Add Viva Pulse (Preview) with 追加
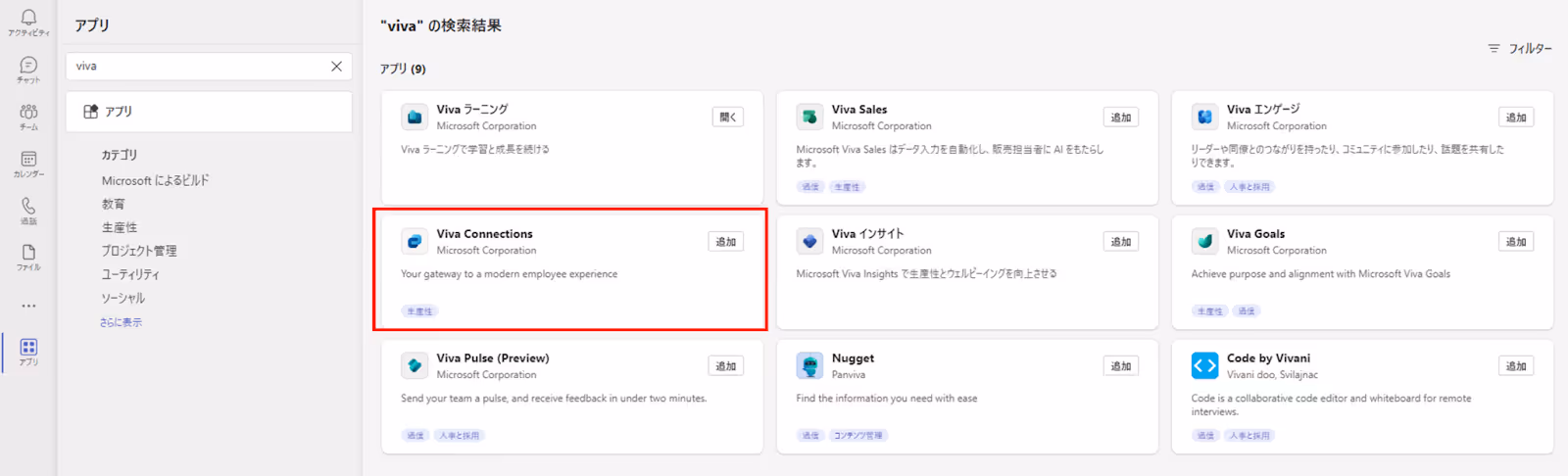The width and height of the screenshot is (1568, 476). (x=726, y=366)
